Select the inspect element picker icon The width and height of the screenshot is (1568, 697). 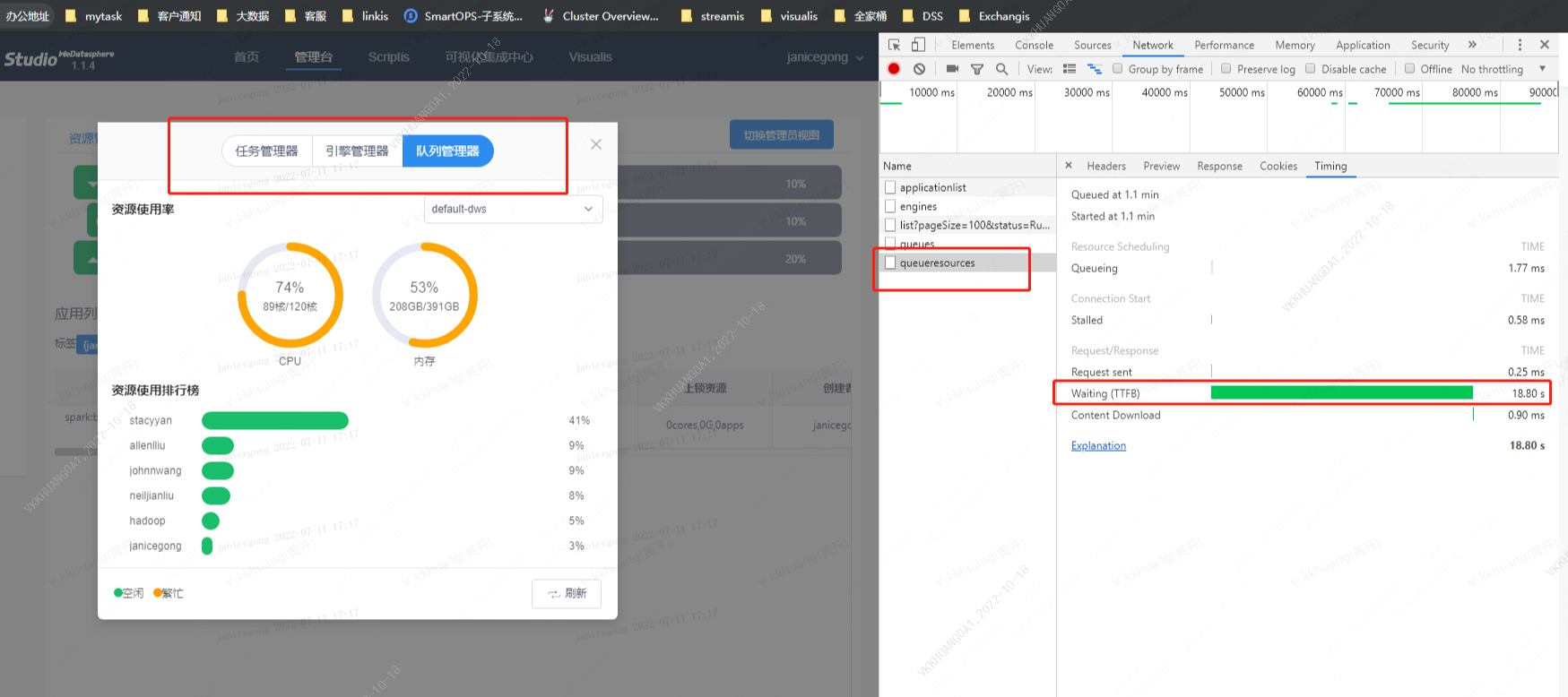(x=894, y=45)
